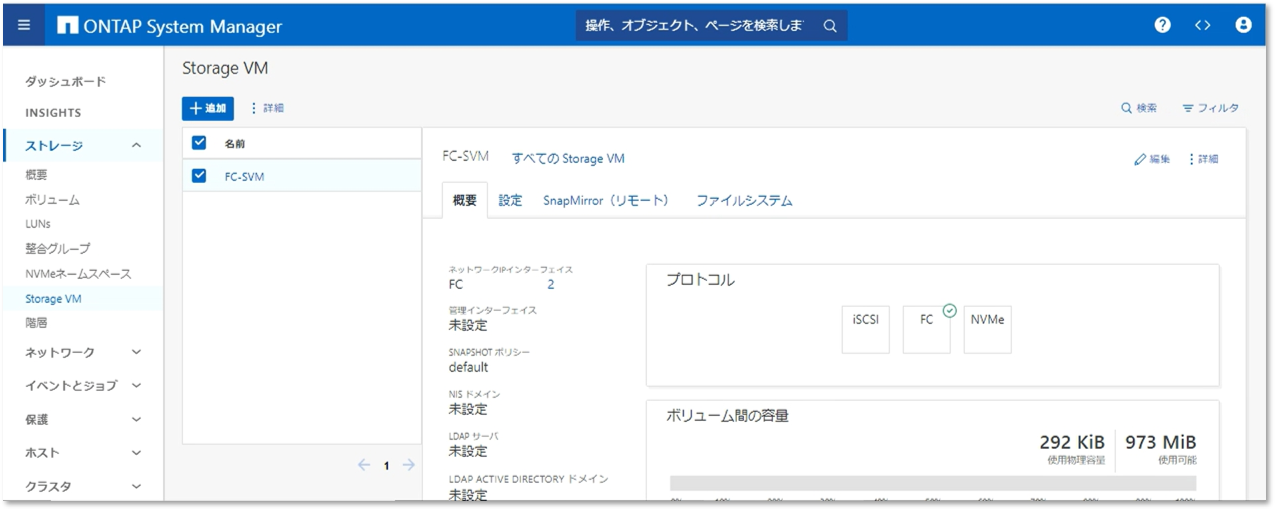Screen dimensions: 1275x510
Task: Switch to the Settings tab
Action: (510, 200)
